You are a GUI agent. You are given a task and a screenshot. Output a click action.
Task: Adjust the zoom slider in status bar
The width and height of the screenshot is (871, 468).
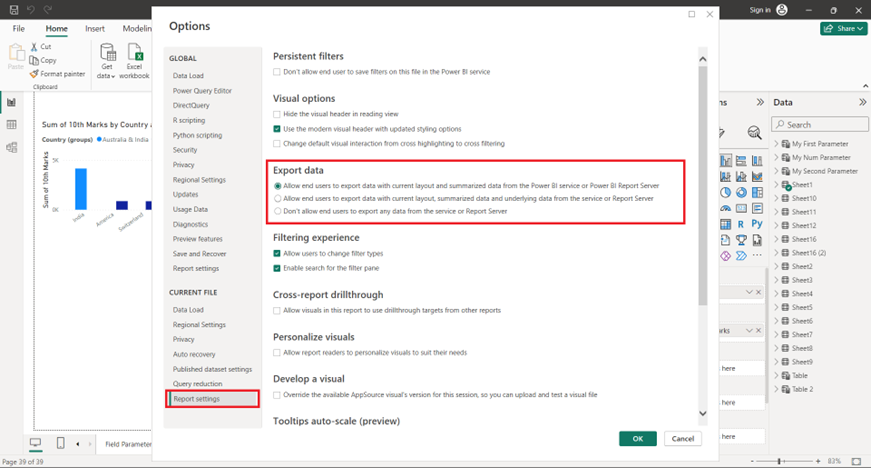tap(781, 461)
